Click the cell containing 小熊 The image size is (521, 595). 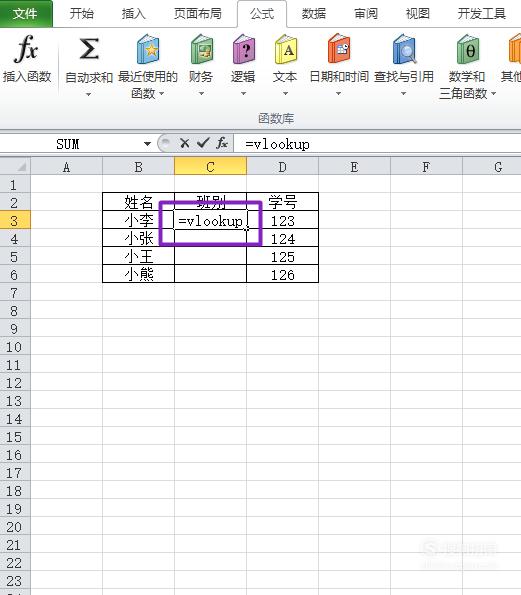point(139,274)
